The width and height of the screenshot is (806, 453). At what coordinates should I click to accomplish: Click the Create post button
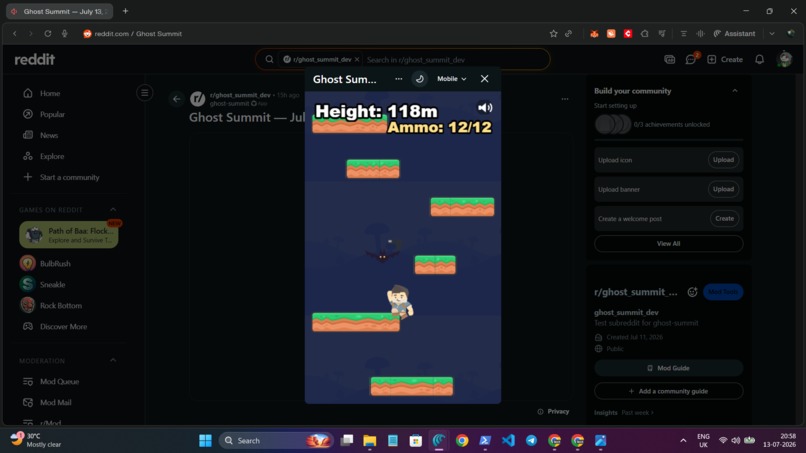pos(725,60)
